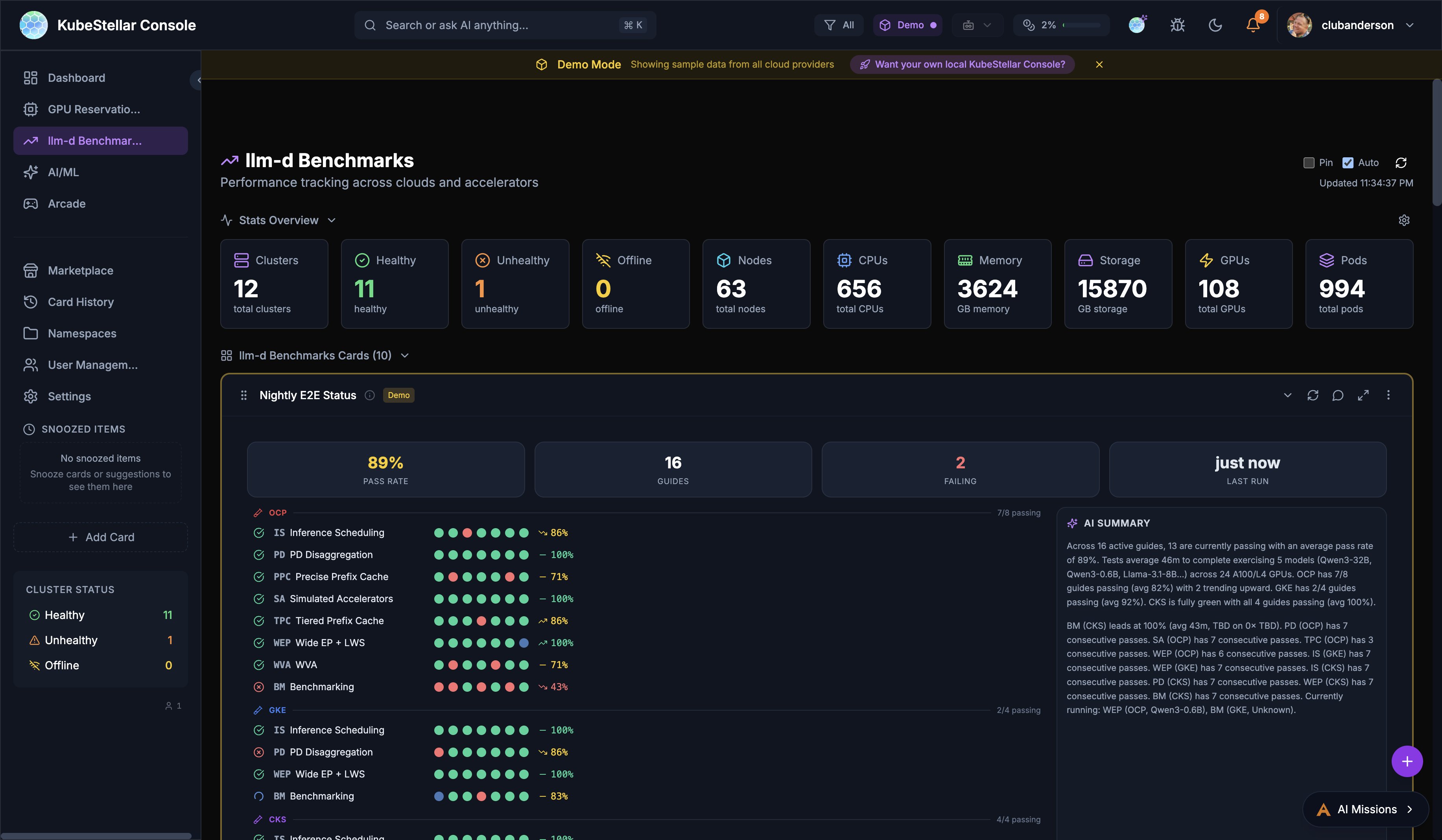Collapse the llm-d Benchmarks Cards section
This screenshot has width=1442, height=840.
click(405, 356)
